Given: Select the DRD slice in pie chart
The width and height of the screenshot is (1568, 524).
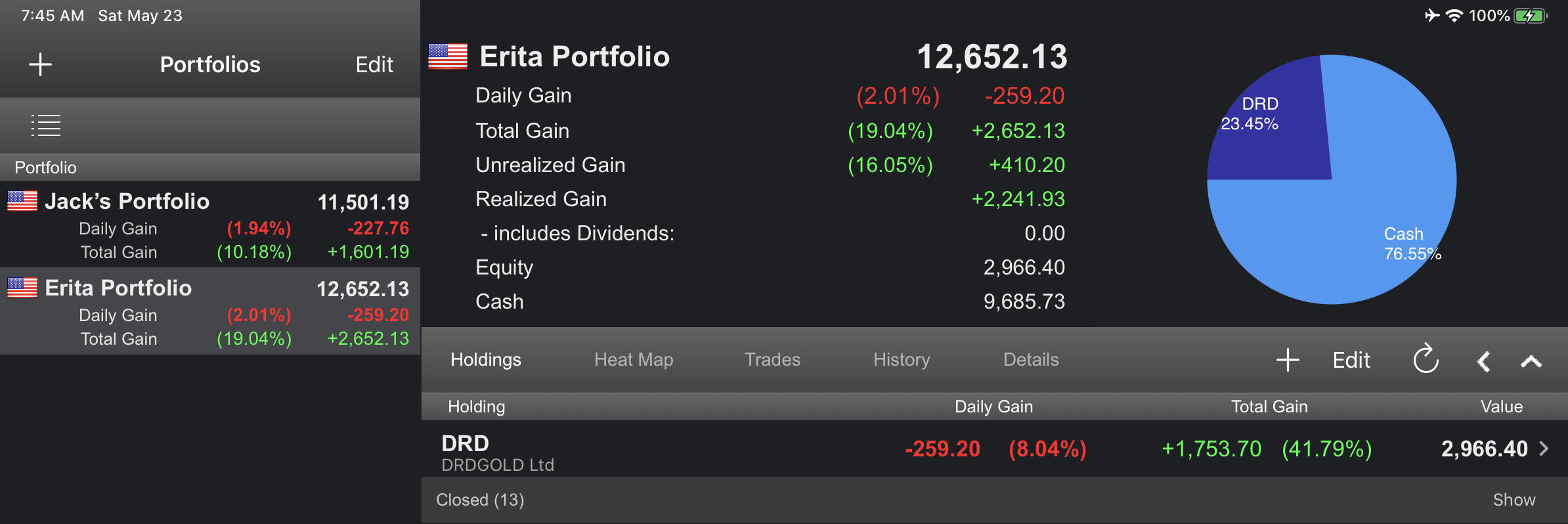Looking at the screenshot, I should 1271,125.
